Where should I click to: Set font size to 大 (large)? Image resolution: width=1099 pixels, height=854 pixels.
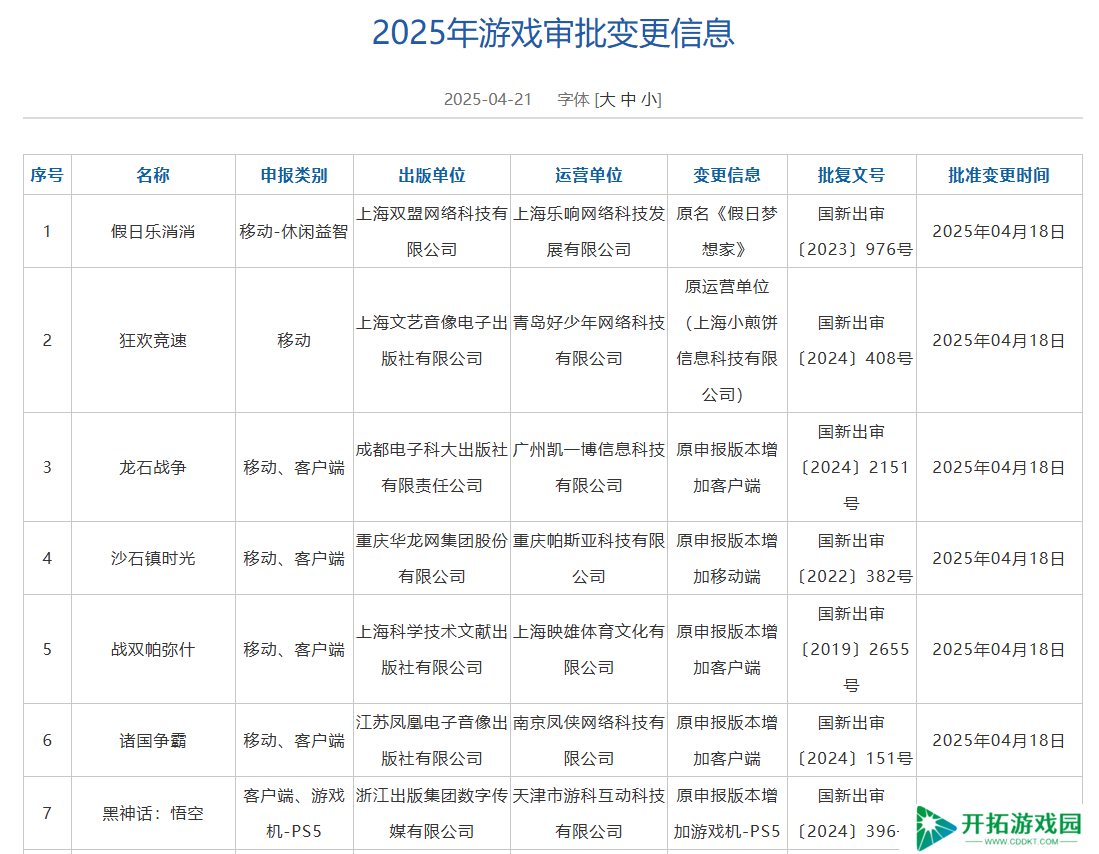(x=607, y=100)
